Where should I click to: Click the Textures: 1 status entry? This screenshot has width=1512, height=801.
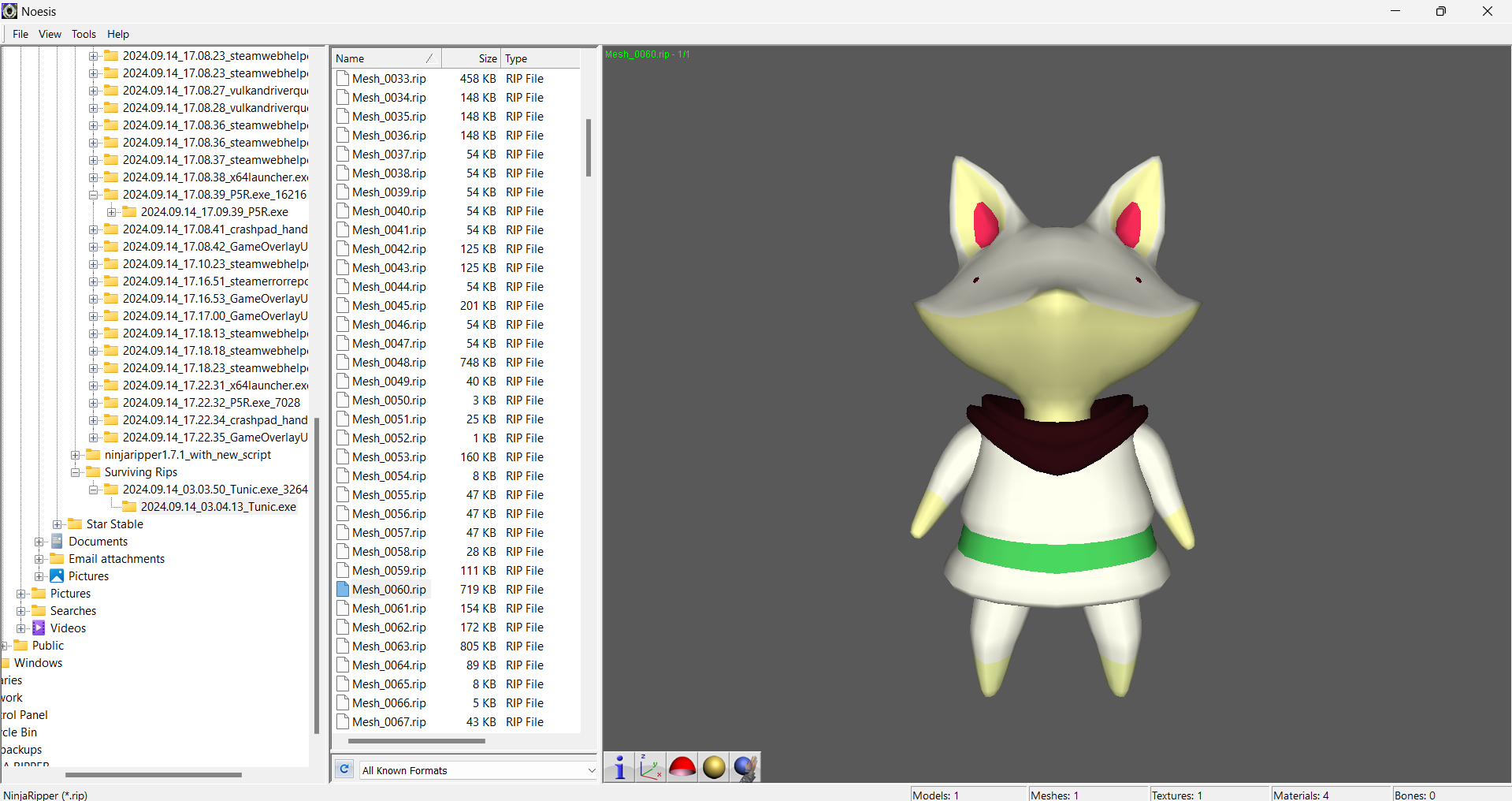[x=1177, y=795]
